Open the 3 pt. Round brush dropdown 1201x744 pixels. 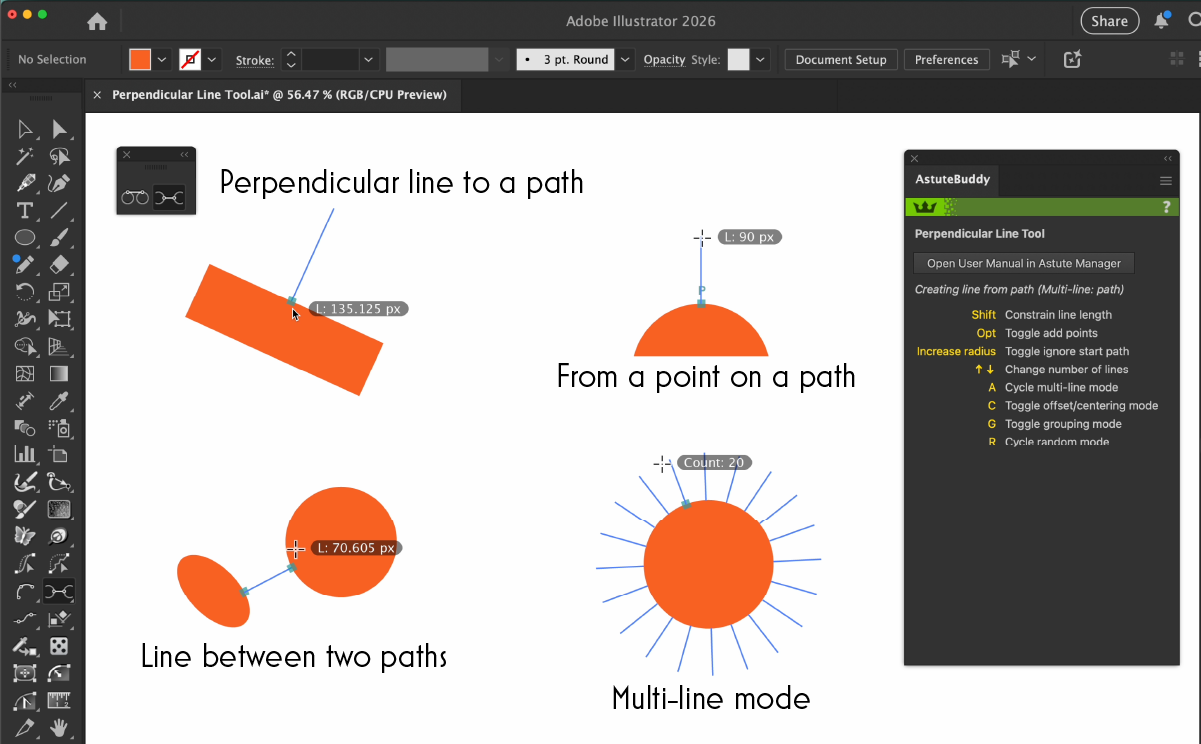(625, 60)
